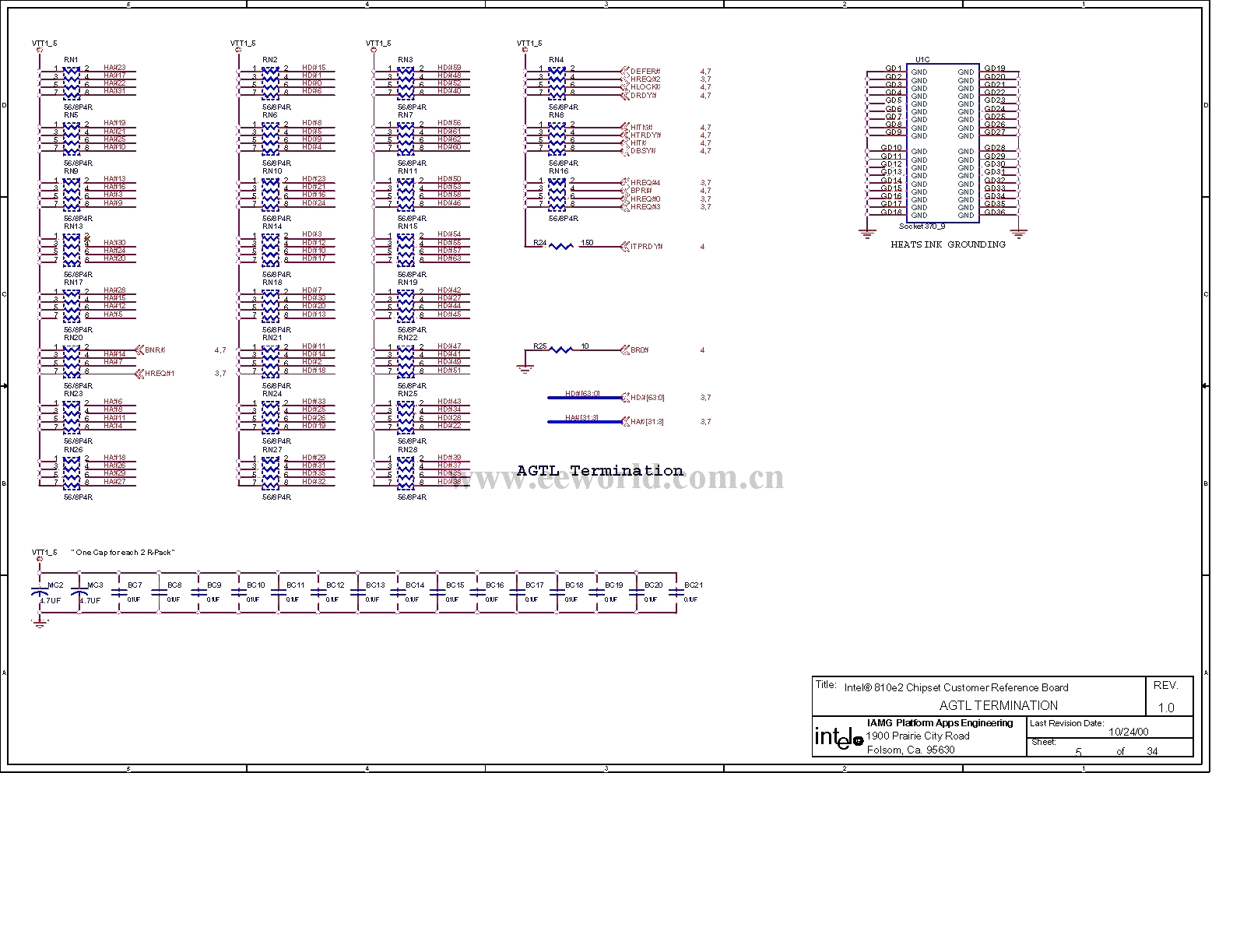Click the HD#59 net label at RN3
This screenshot has width=1233, height=952.
click(449, 68)
